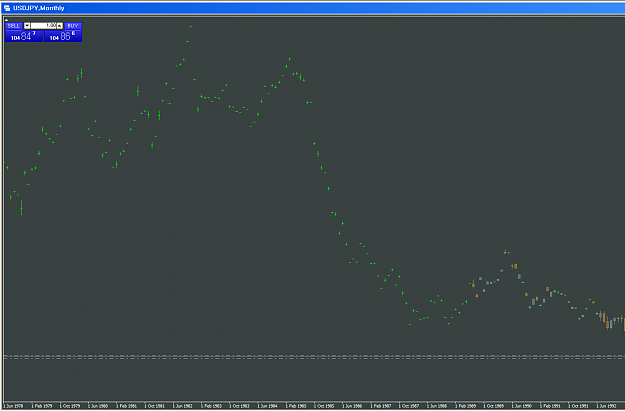
Task: Collapse the one-click trading panel triangle
Action: coord(6,20)
